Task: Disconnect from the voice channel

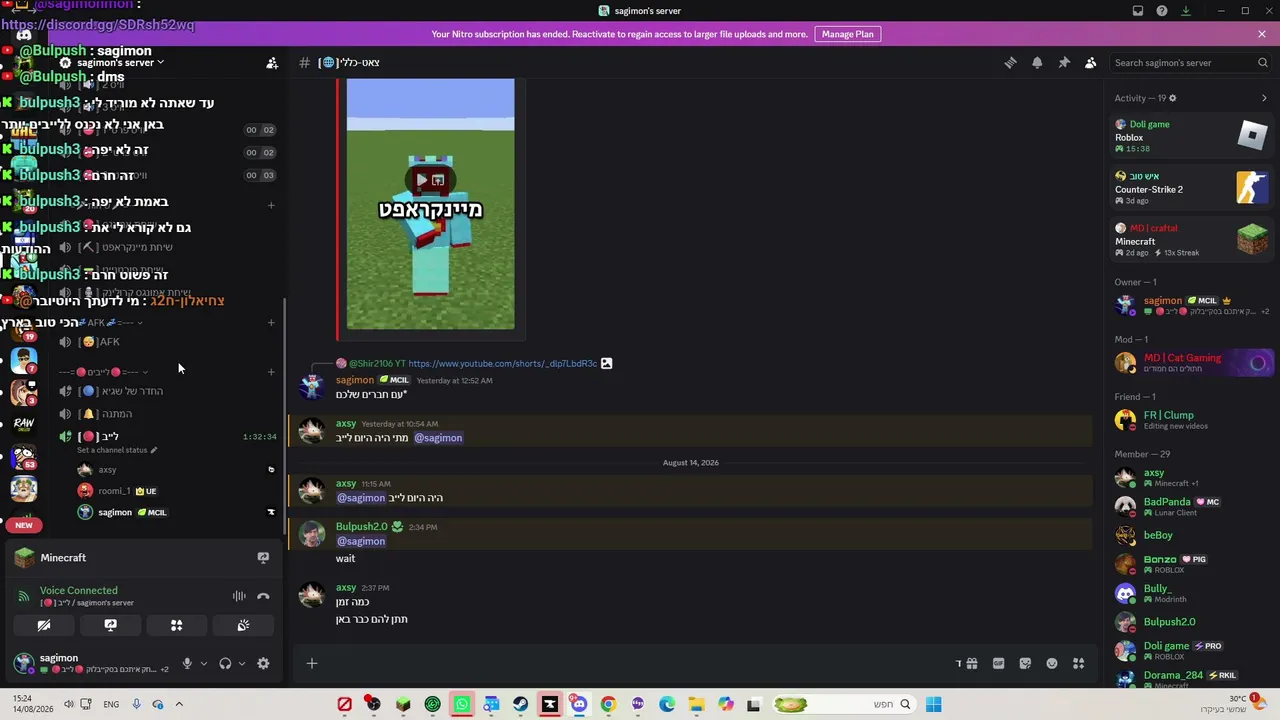Action: [263, 596]
